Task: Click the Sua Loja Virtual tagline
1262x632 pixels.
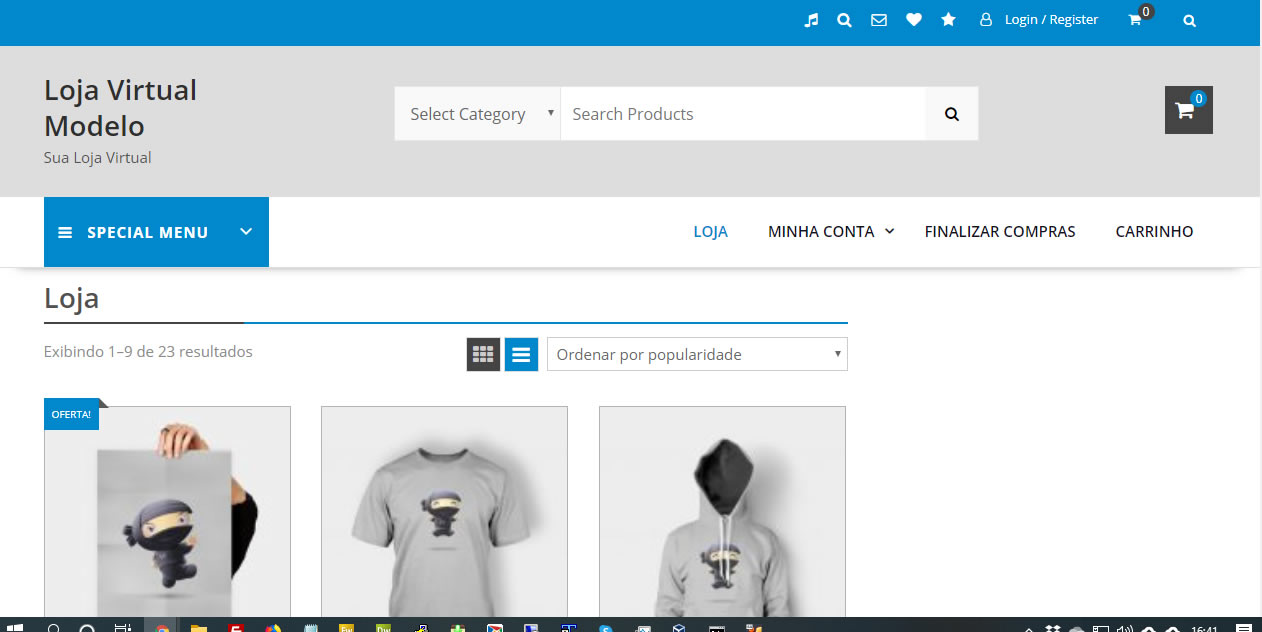Action: (x=98, y=158)
